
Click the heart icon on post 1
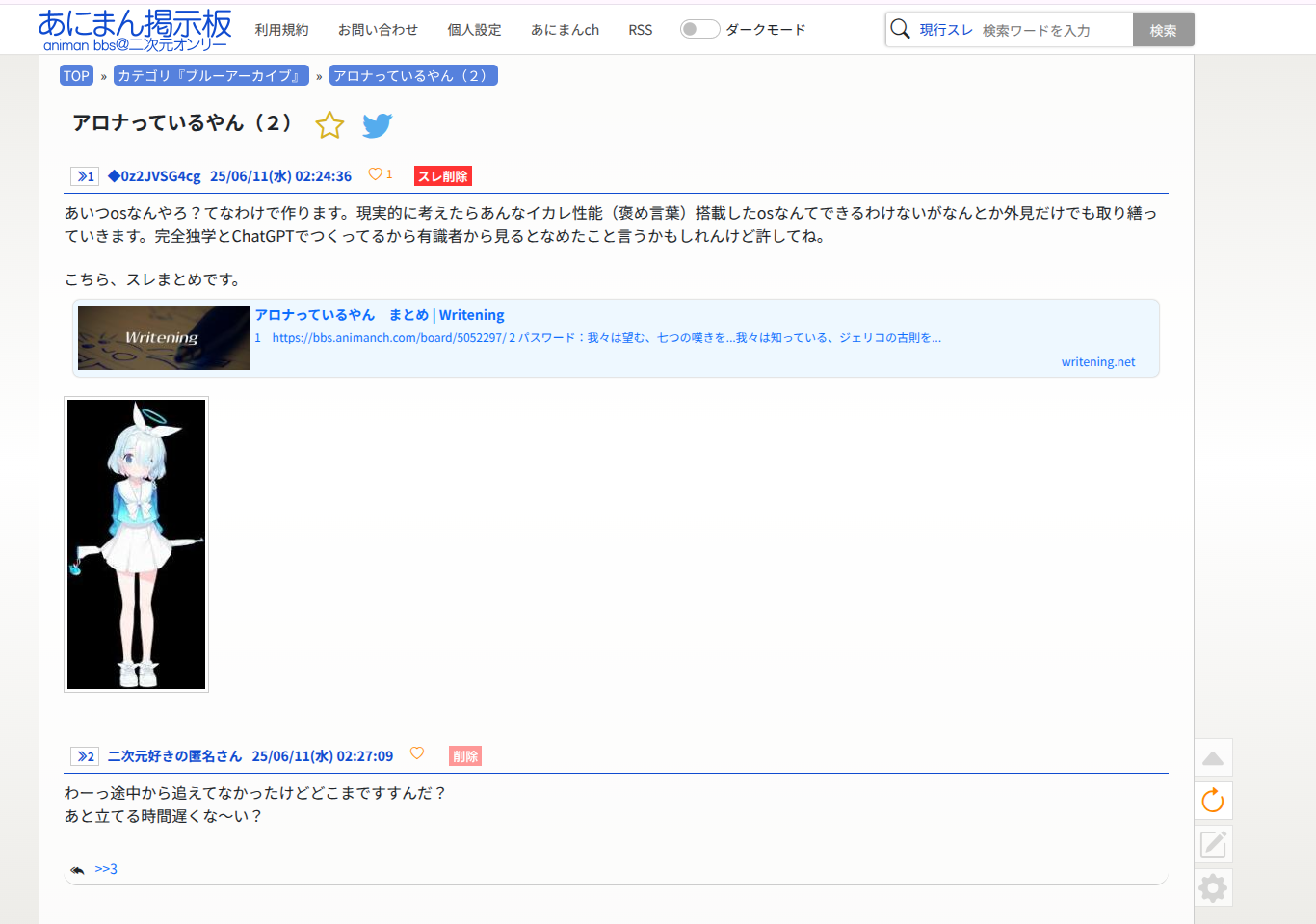(x=376, y=174)
